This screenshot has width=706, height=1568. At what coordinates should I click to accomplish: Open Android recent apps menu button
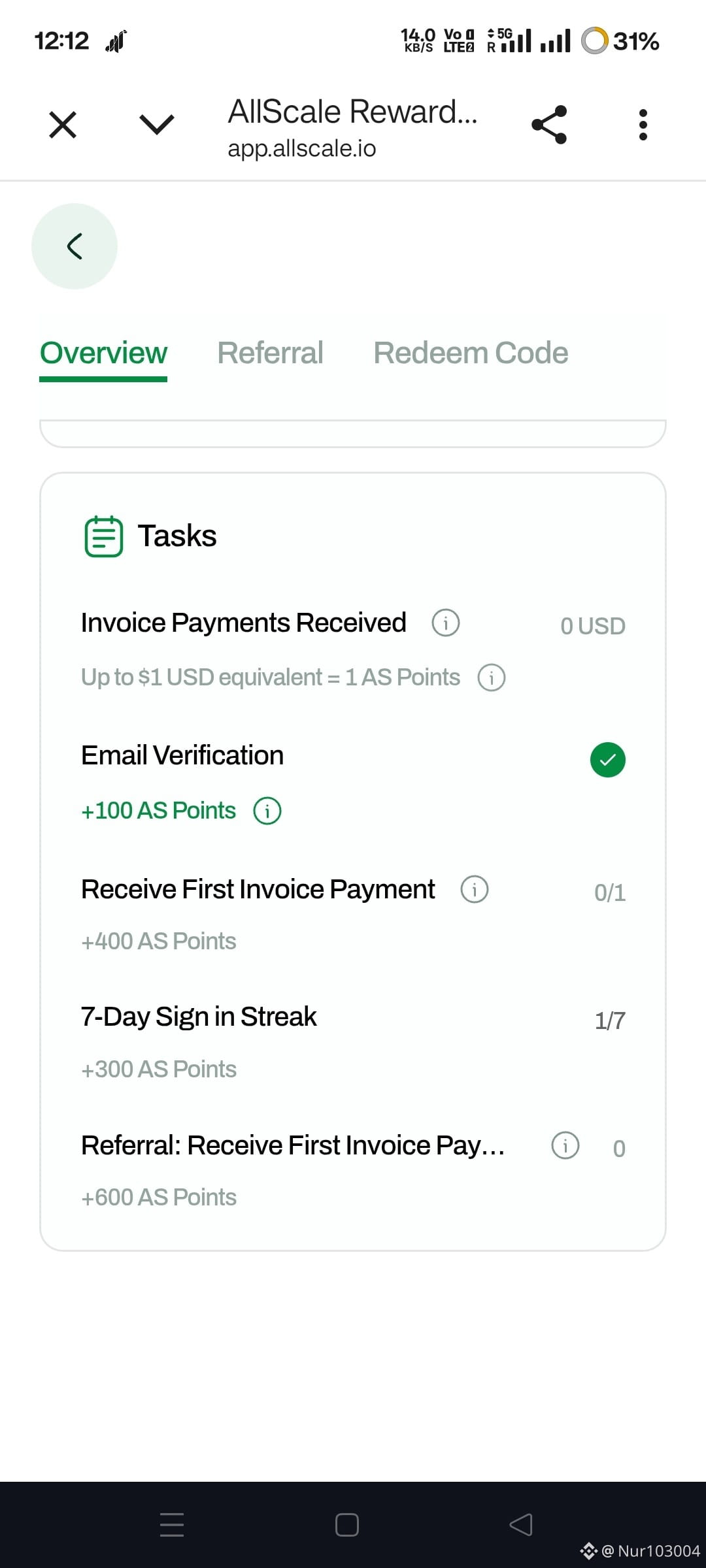[x=172, y=1525]
